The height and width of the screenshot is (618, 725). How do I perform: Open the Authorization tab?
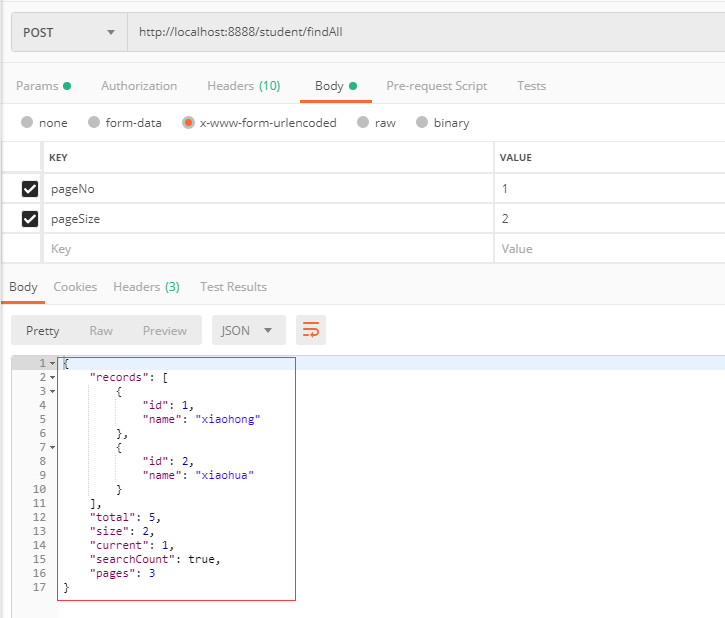(x=139, y=86)
